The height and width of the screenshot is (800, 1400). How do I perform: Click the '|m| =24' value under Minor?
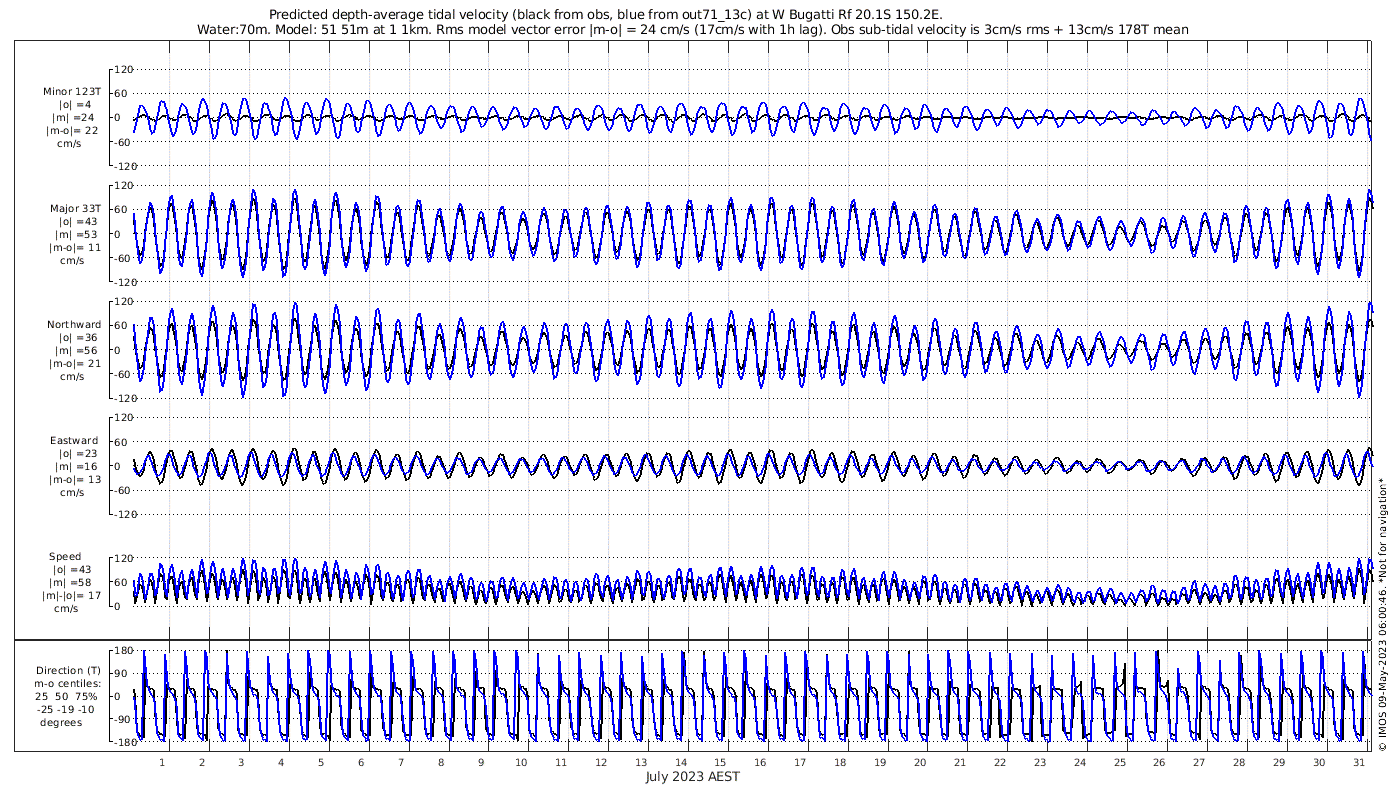pyautogui.click(x=74, y=118)
